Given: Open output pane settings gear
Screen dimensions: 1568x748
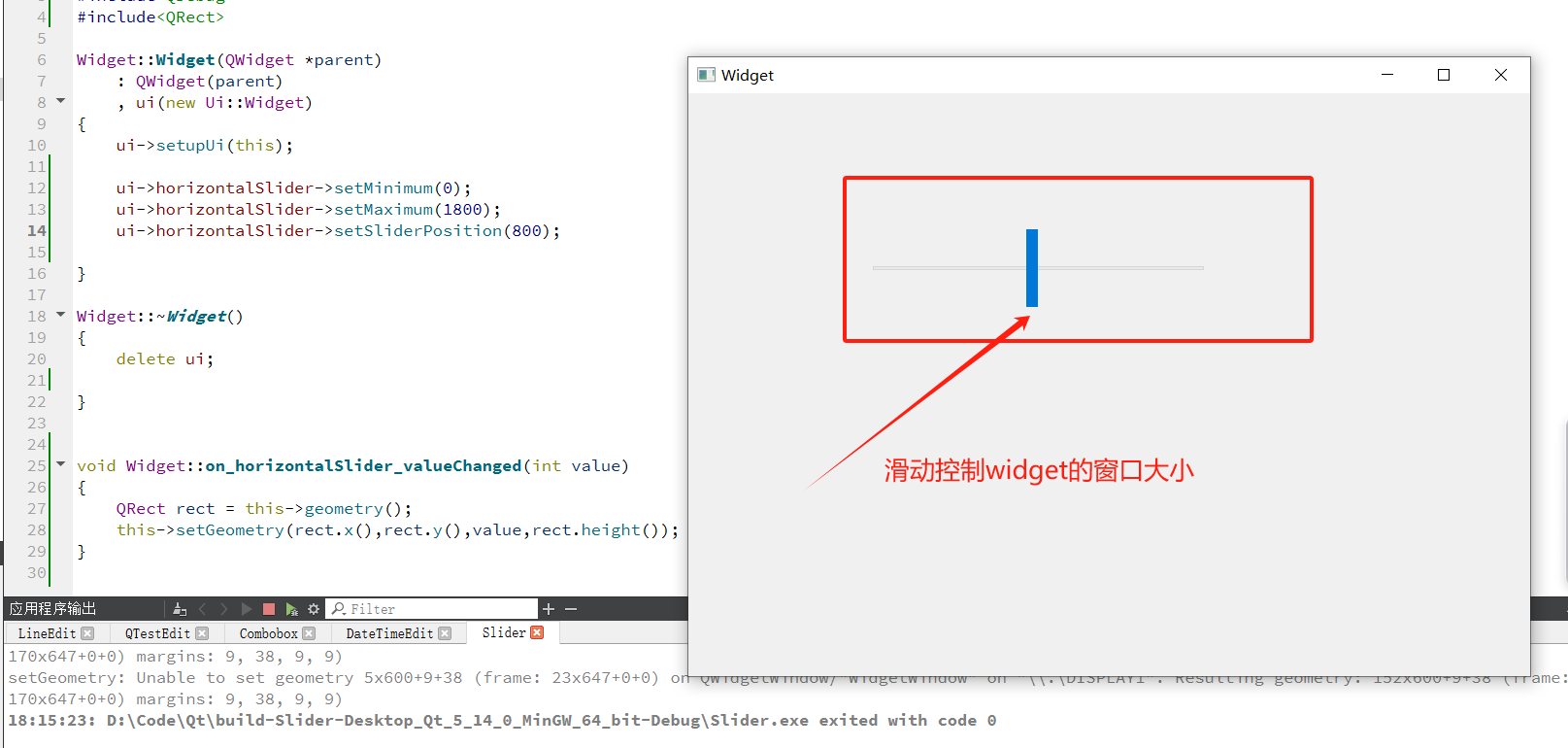Looking at the screenshot, I should coord(314,609).
